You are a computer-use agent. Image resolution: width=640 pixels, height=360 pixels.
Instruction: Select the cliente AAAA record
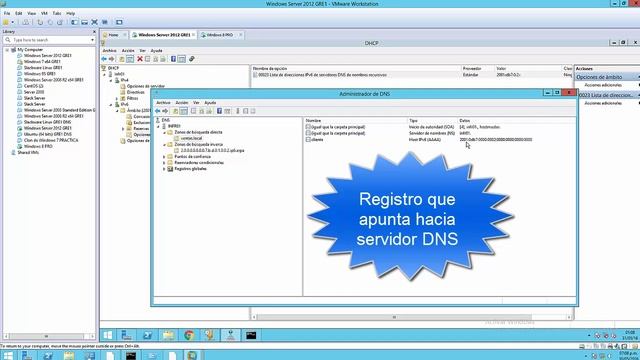(317, 140)
